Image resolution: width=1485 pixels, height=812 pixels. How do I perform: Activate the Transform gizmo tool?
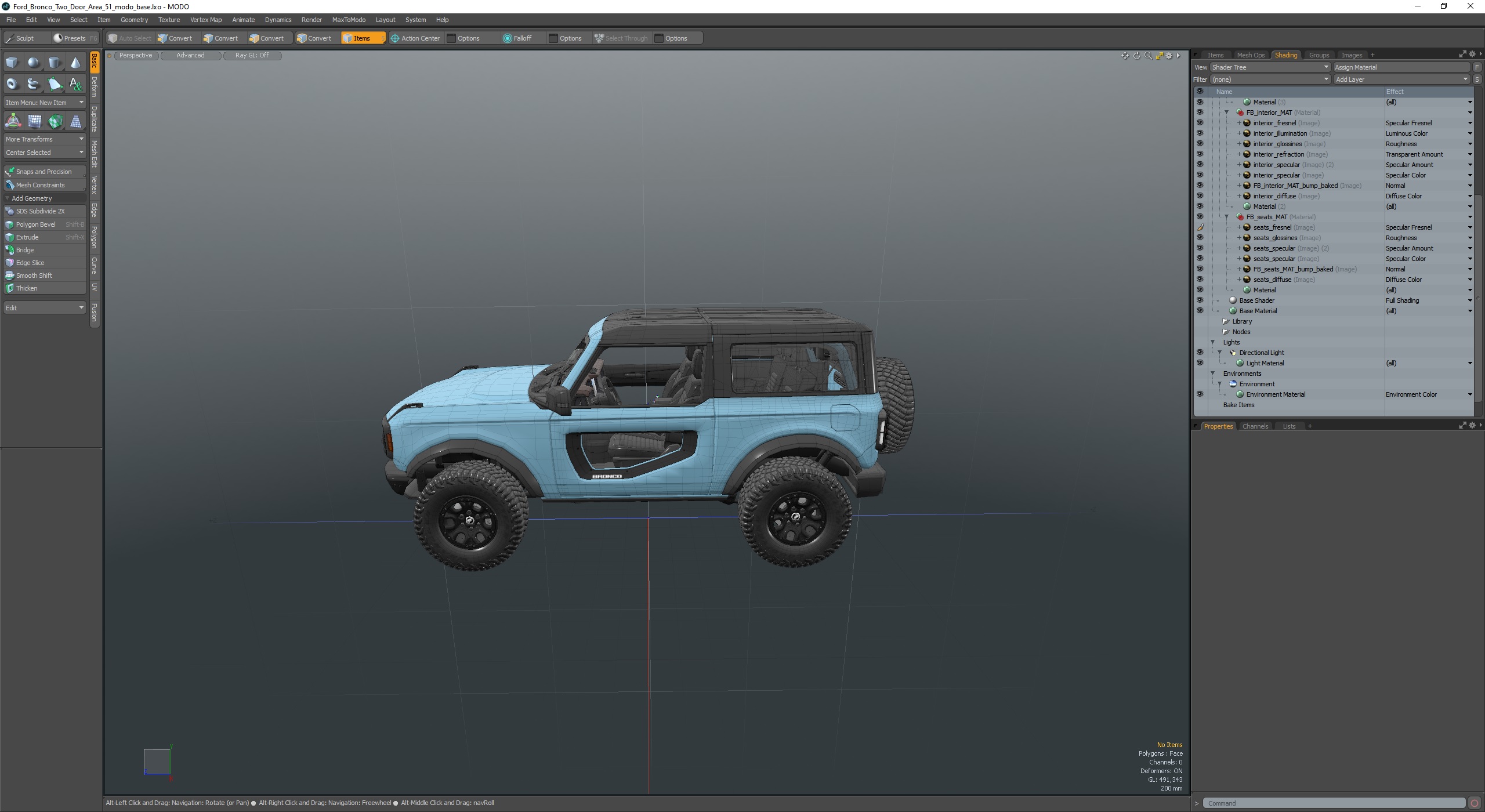point(13,121)
